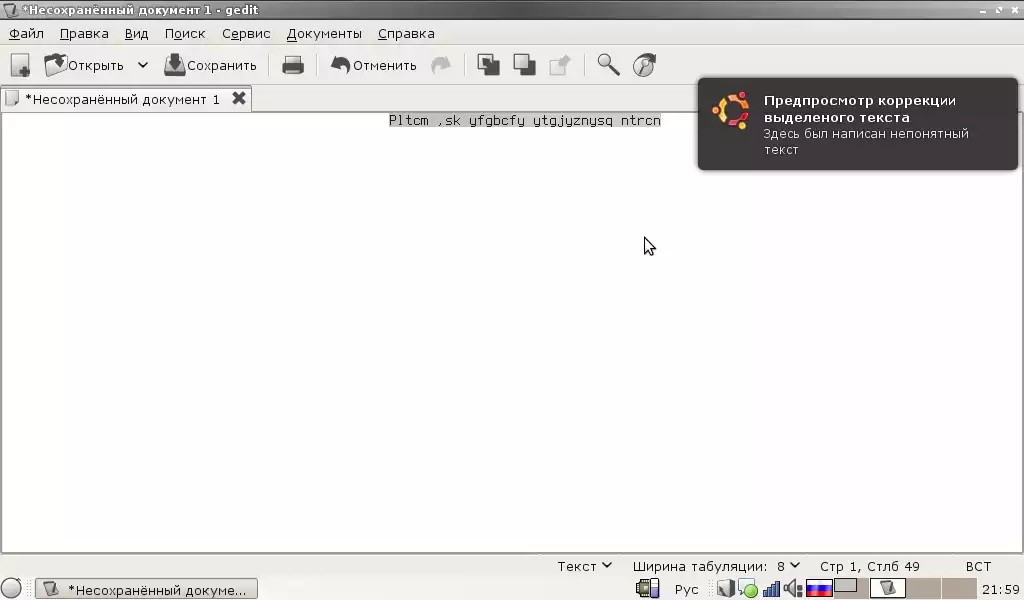
Task: Undo last action with Отменить
Action: [374, 65]
